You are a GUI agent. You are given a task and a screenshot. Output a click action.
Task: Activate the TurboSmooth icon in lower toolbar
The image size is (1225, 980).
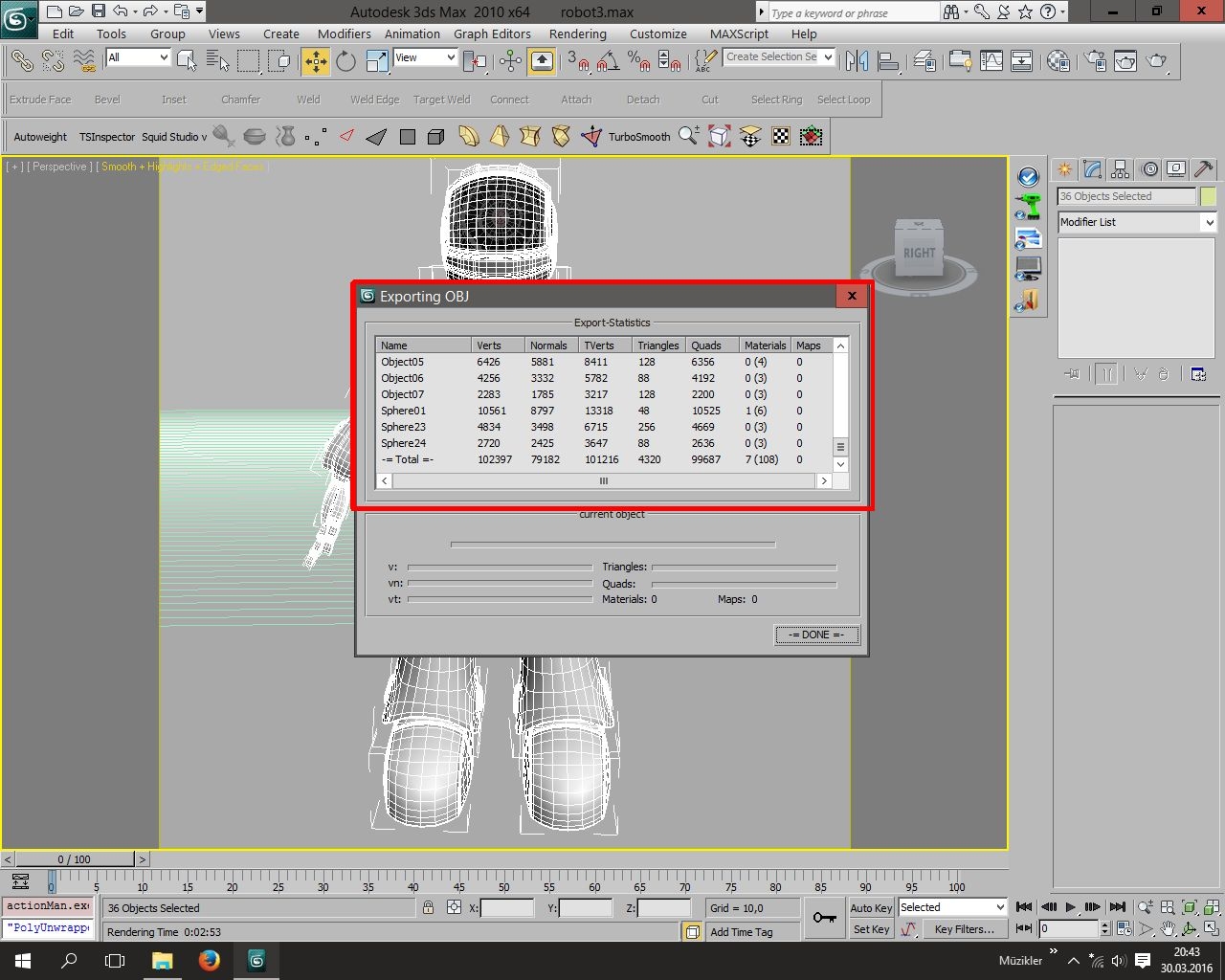click(x=591, y=136)
